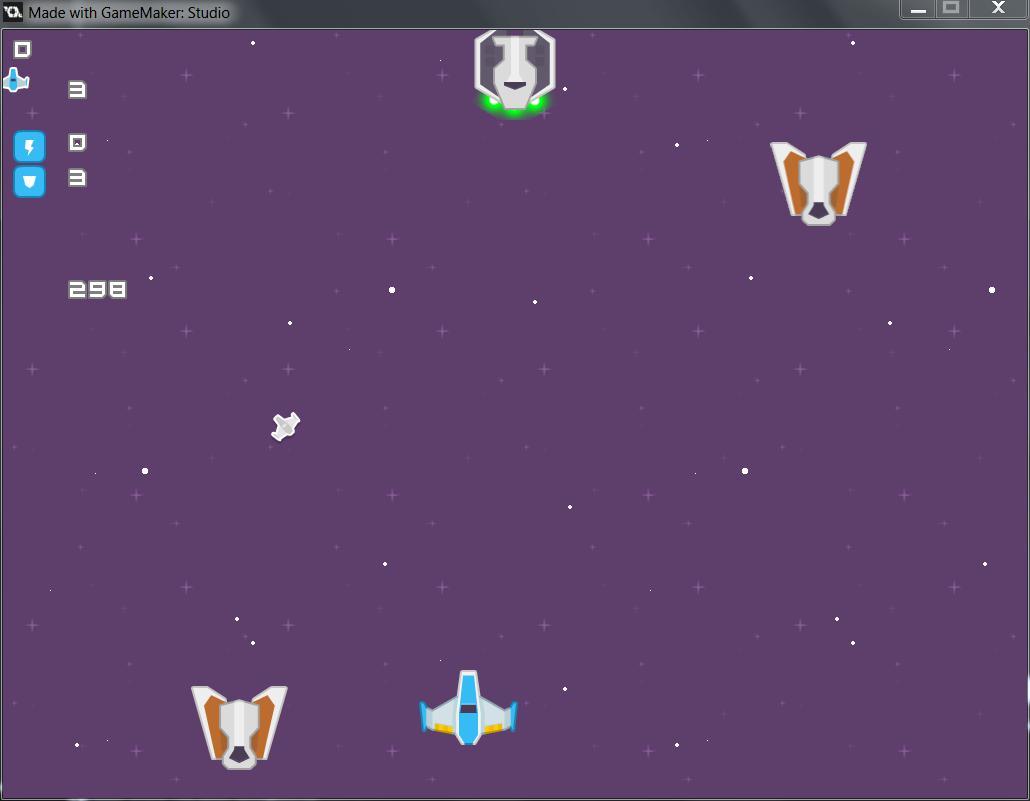The height and width of the screenshot is (801, 1030).
Task: Click the square score digit above lives icon
Action: (22, 49)
